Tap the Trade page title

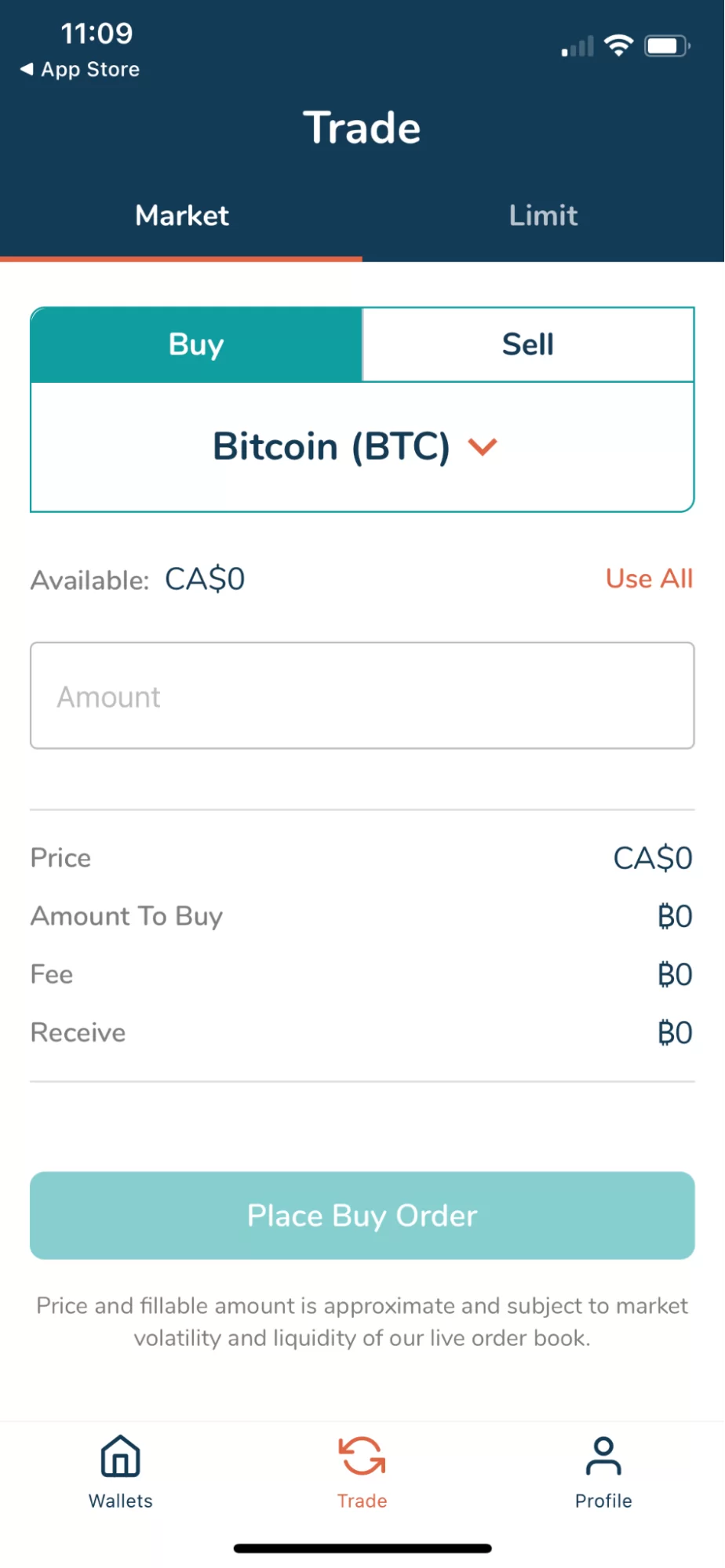[x=362, y=128]
